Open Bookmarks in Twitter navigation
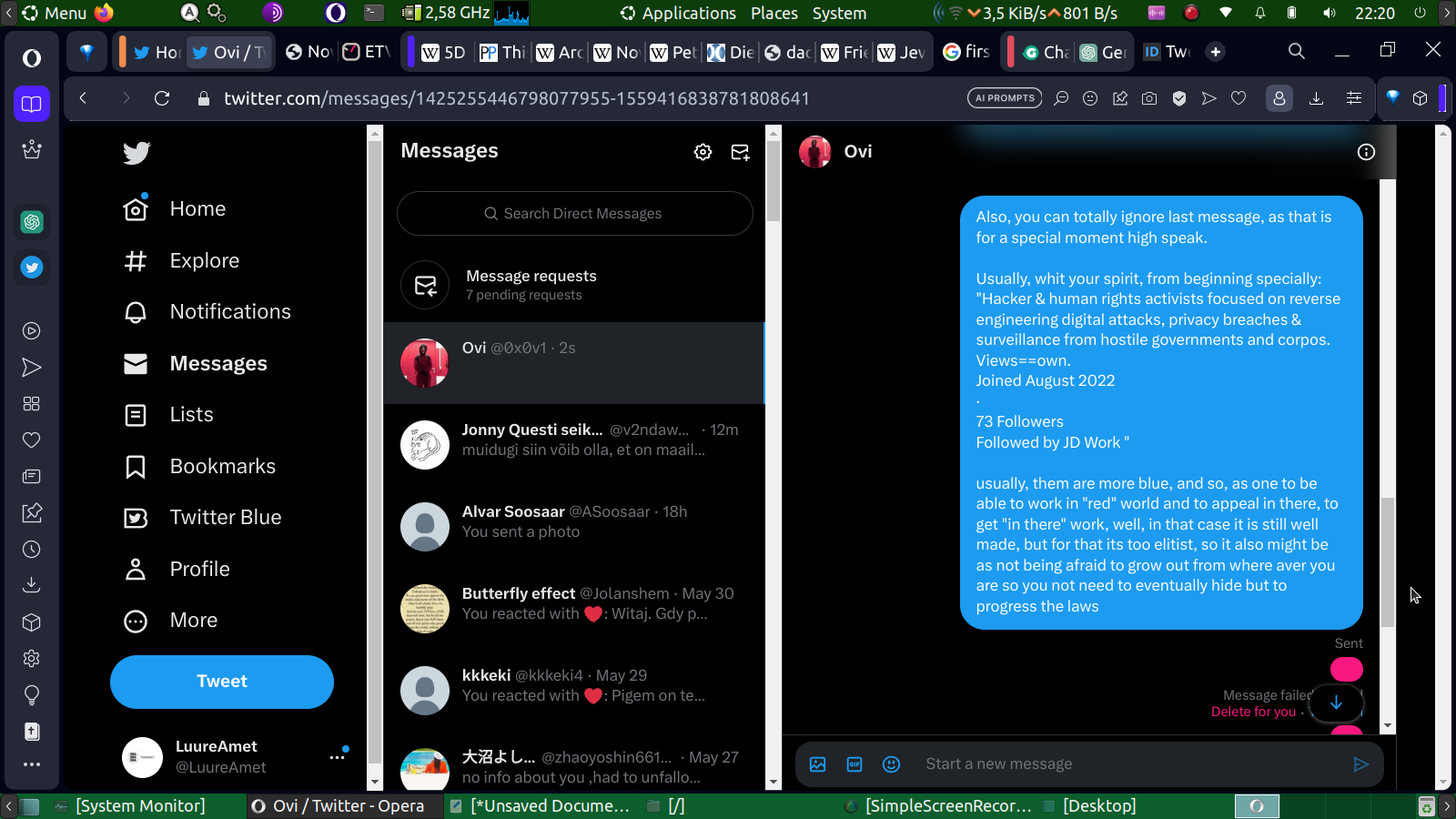The width and height of the screenshot is (1456, 819). pyautogui.click(x=199, y=467)
